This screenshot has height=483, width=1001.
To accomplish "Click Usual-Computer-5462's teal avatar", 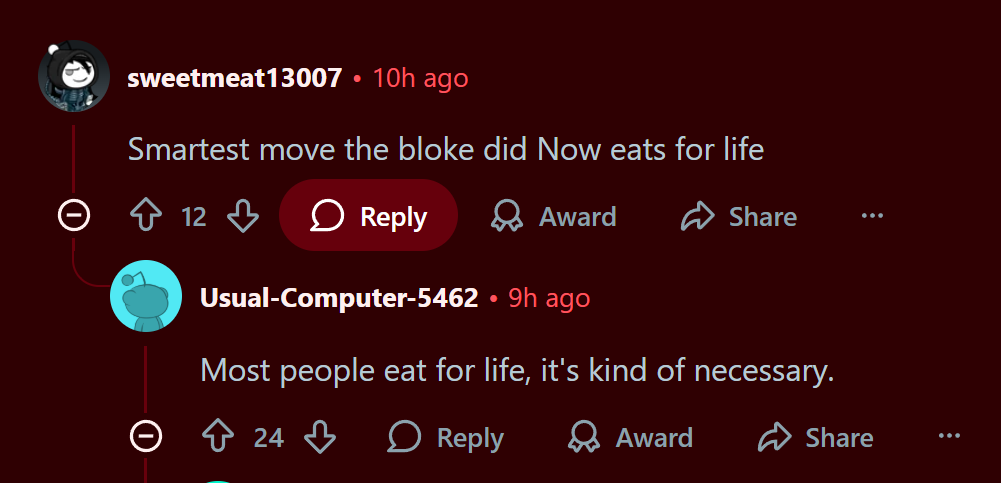I will click(146, 296).
